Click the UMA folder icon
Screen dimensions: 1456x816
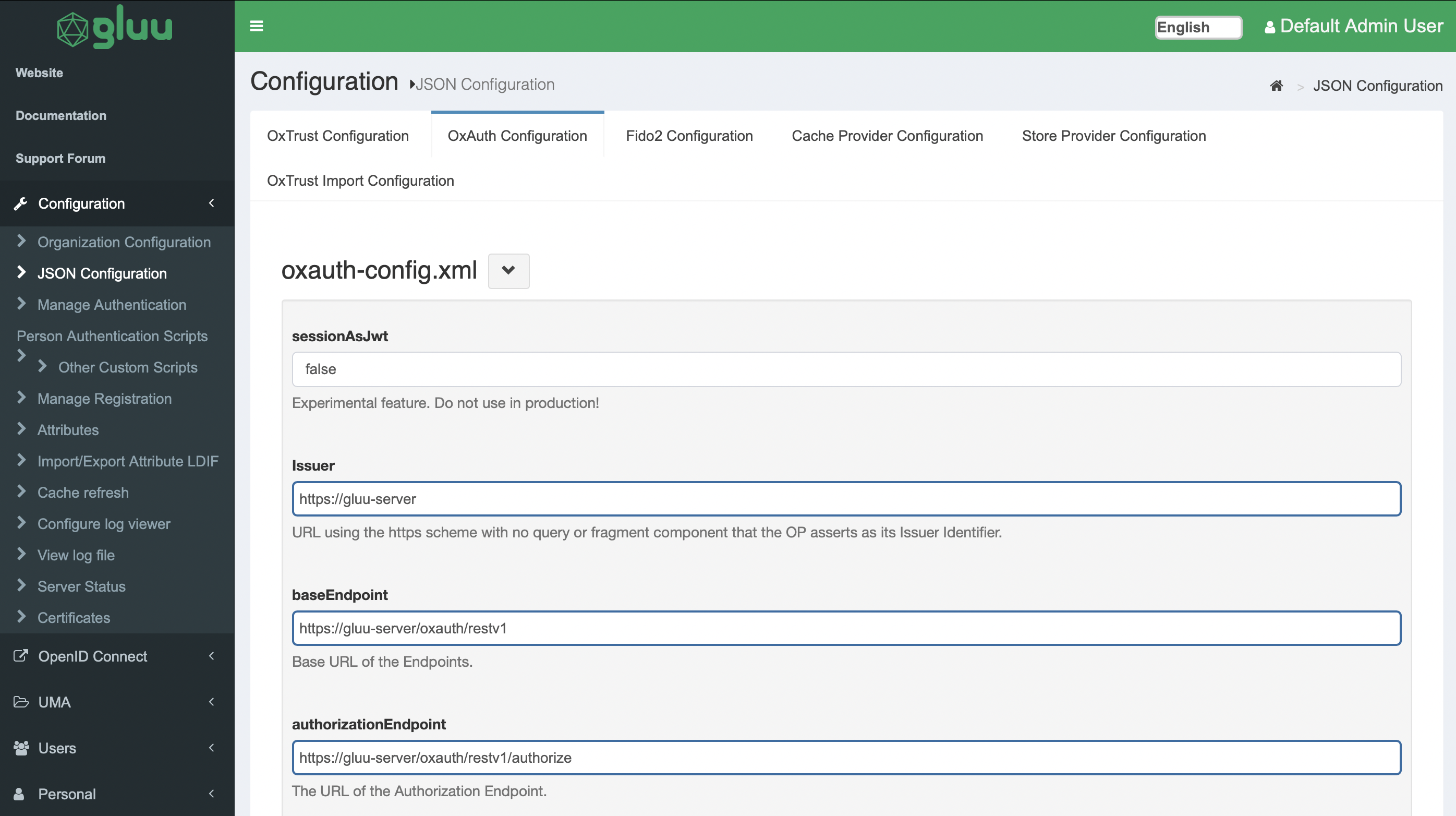point(20,702)
